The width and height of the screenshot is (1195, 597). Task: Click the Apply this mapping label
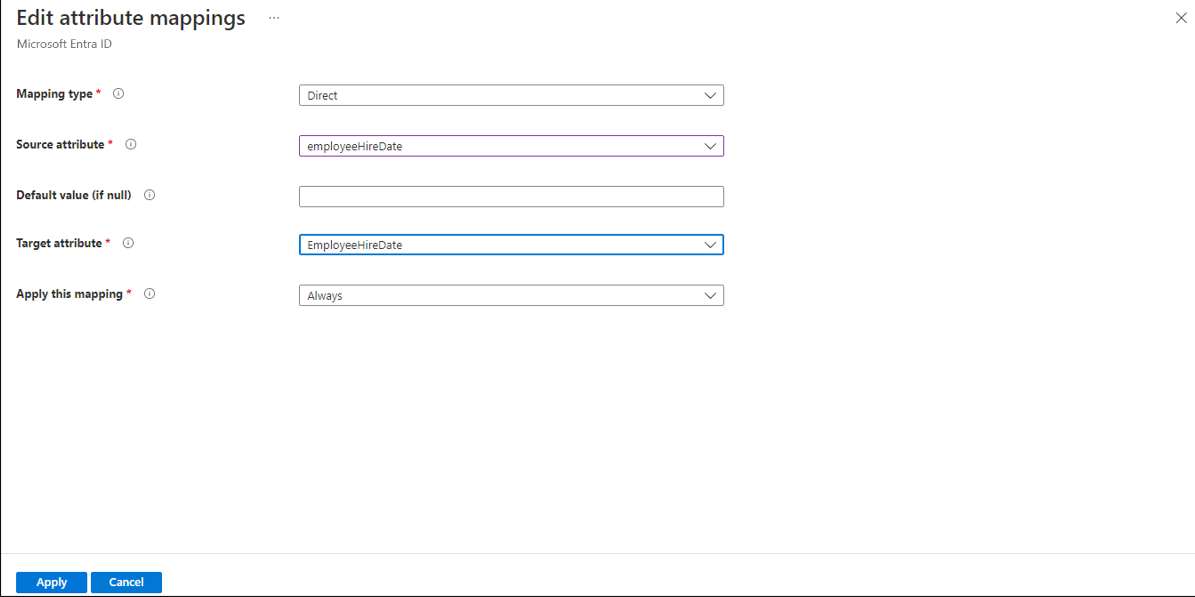pos(71,294)
